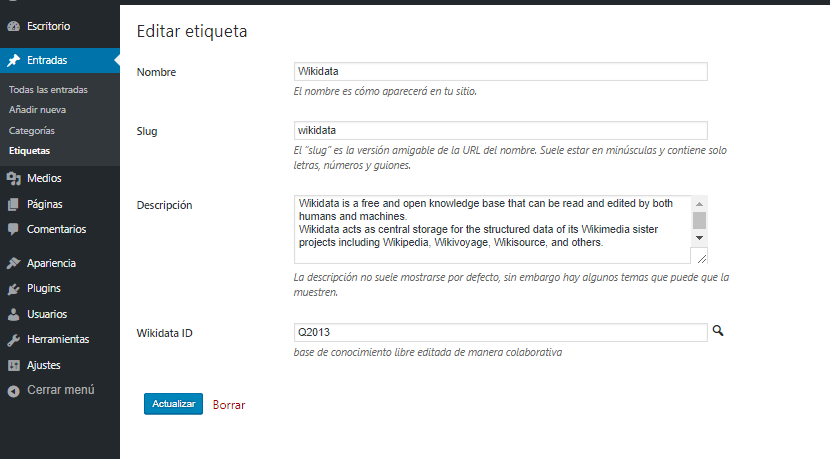Click the description textarea resize handle
The width and height of the screenshot is (830, 459).
tap(702, 258)
